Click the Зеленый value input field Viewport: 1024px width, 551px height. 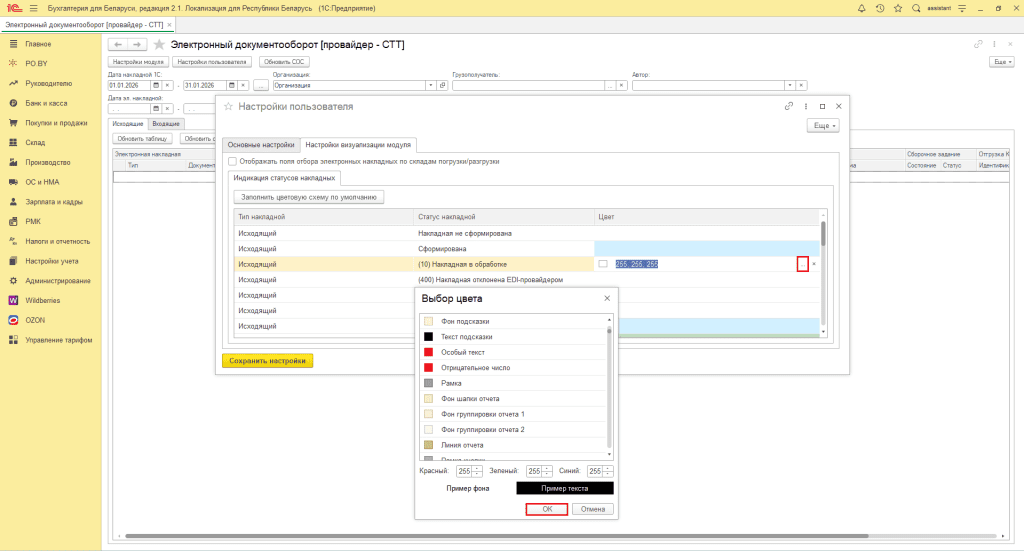533,471
